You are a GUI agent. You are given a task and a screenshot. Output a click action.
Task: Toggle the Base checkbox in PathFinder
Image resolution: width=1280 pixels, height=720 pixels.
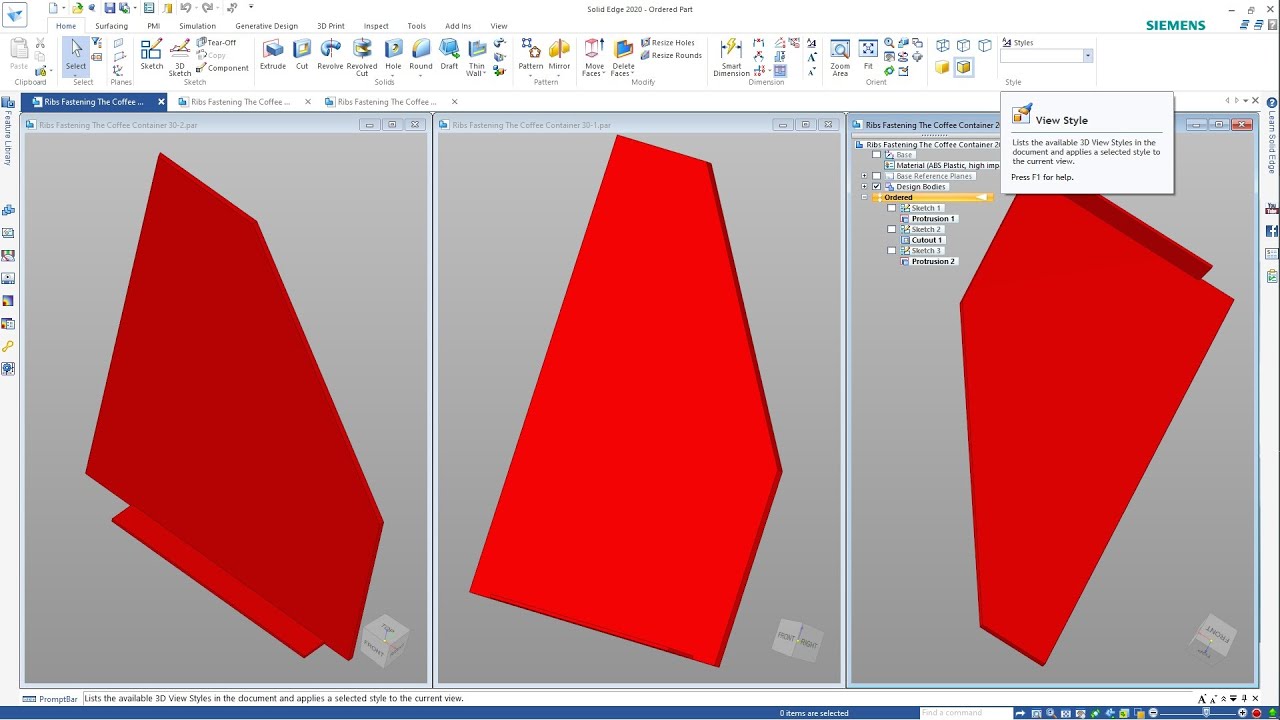point(877,155)
